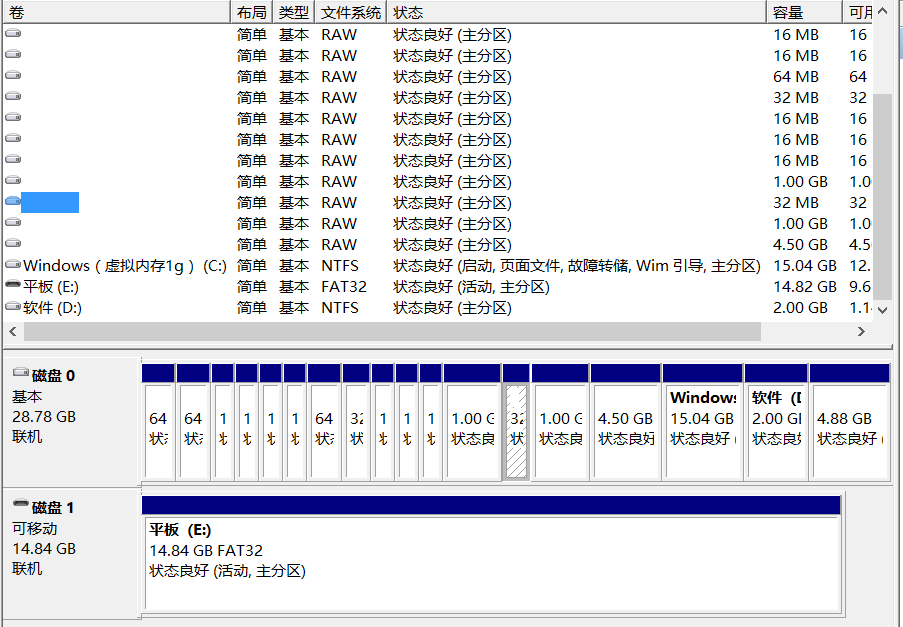Click the drive icon of the highlighted volume row

(x=13, y=202)
